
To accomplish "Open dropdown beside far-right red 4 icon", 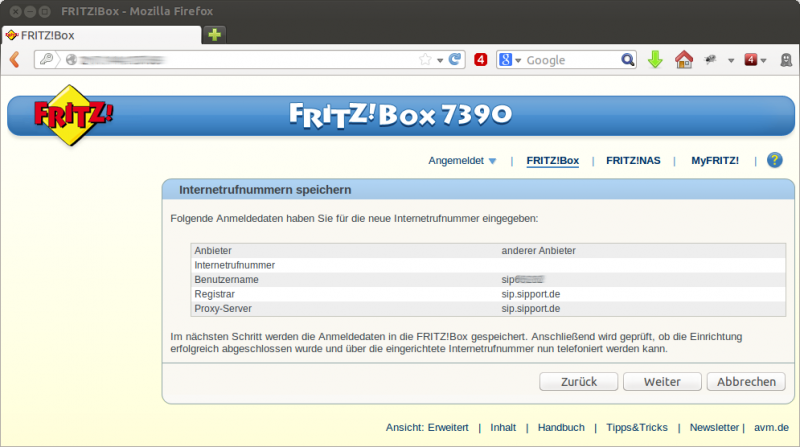I will tap(763, 60).
